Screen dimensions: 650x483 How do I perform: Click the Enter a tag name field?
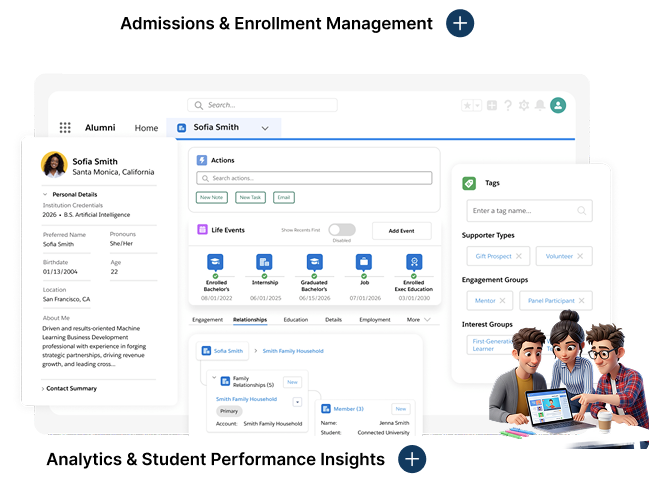(529, 211)
